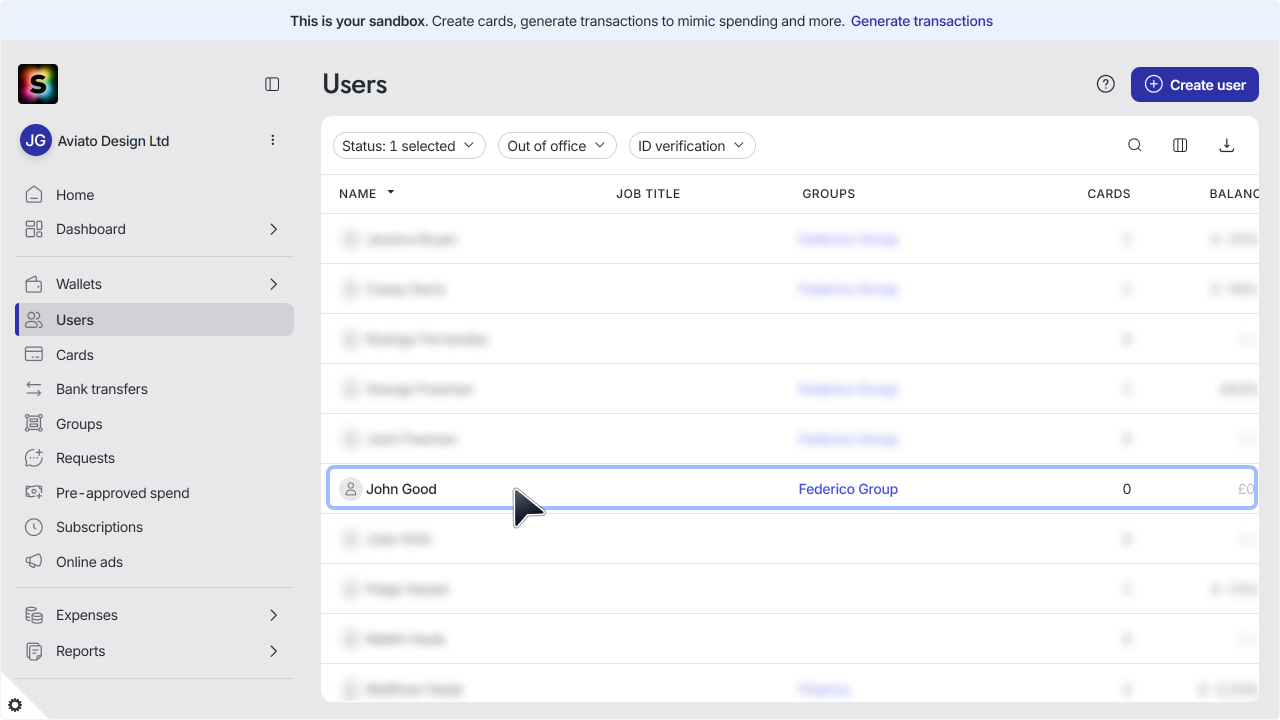Click Create user button

tap(1194, 84)
